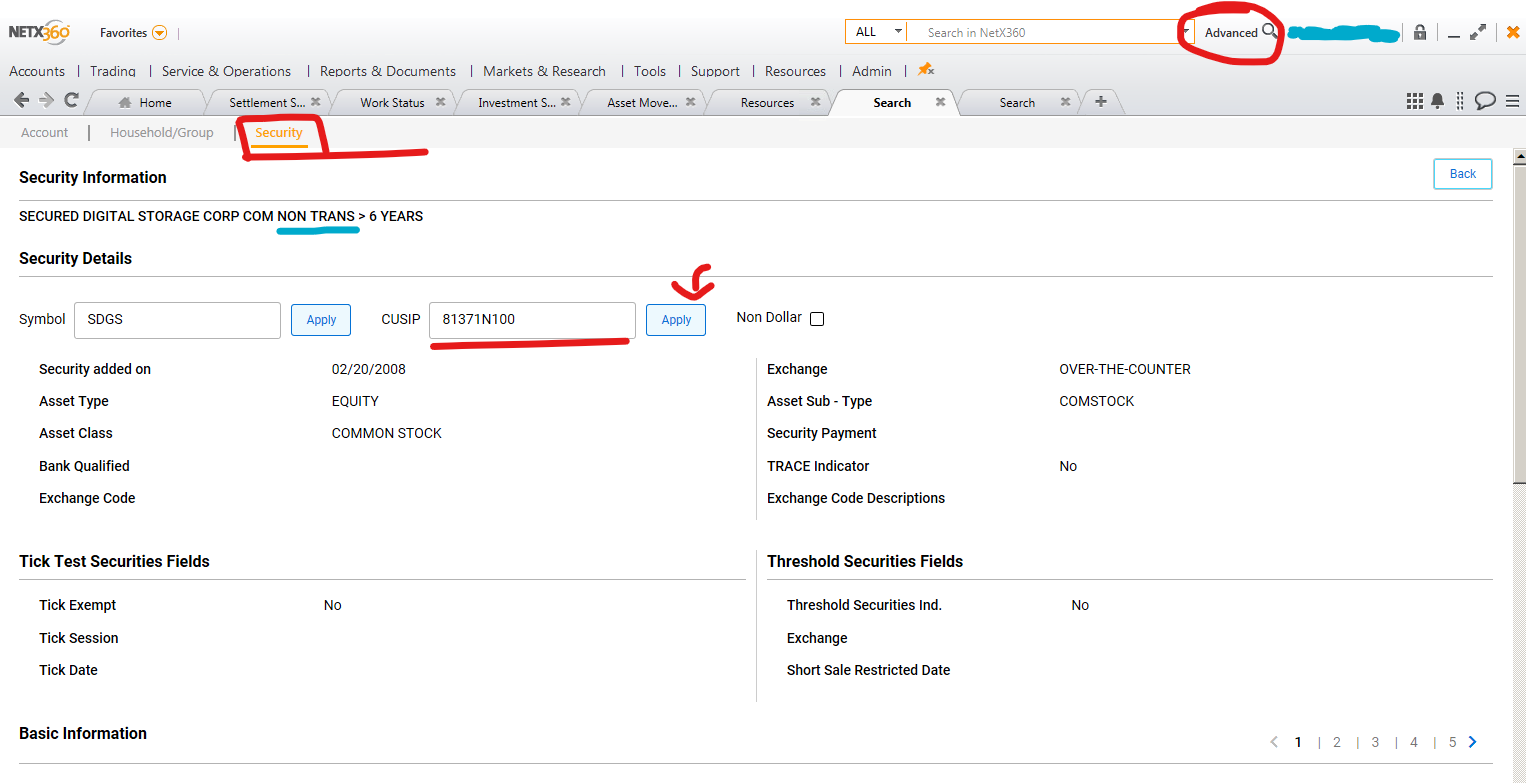This screenshot has height=783, width=1526.
Task: Open the Admin menu
Action: [872, 71]
